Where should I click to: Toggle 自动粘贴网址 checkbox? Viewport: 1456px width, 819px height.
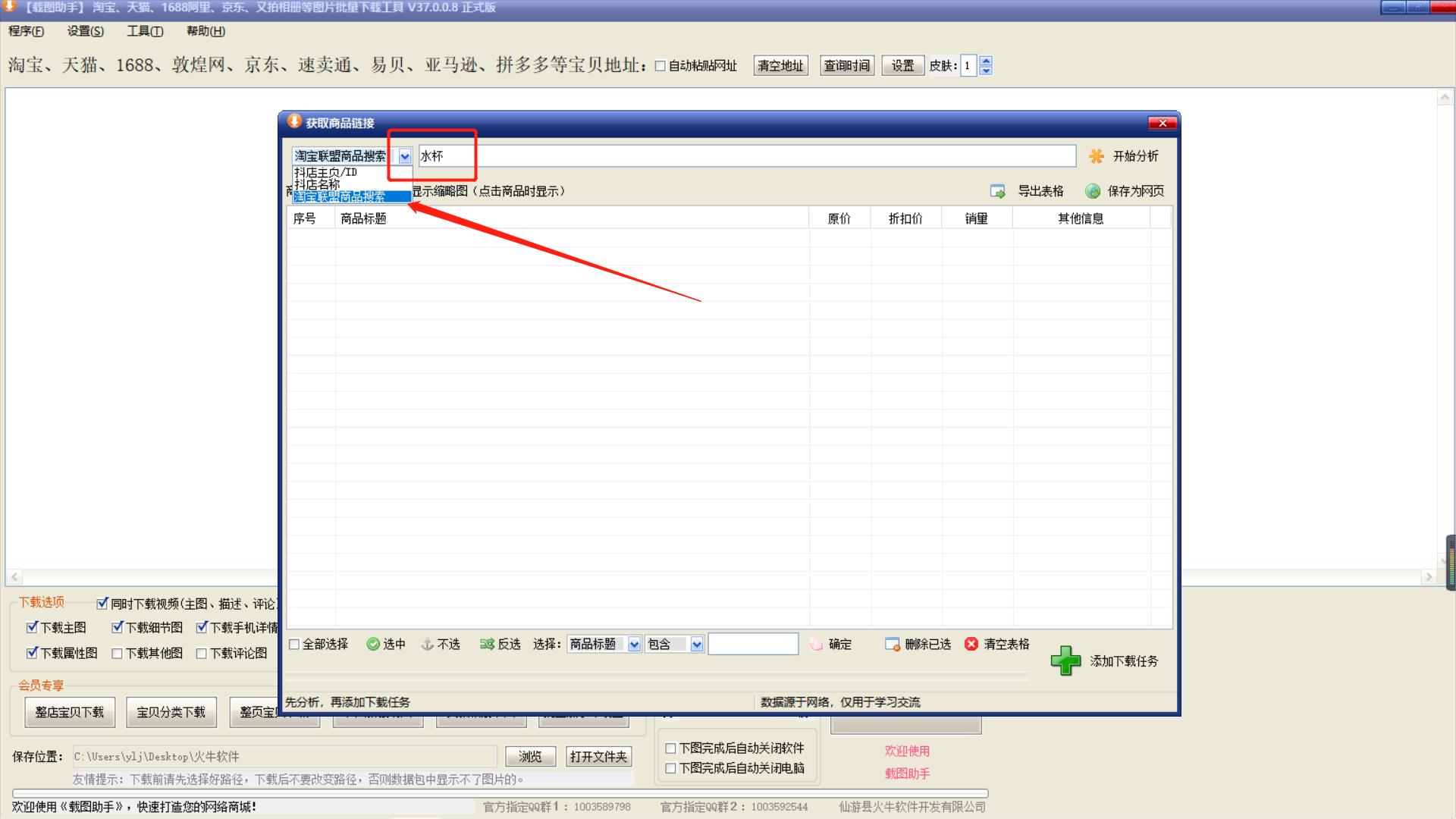(x=660, y=66)
